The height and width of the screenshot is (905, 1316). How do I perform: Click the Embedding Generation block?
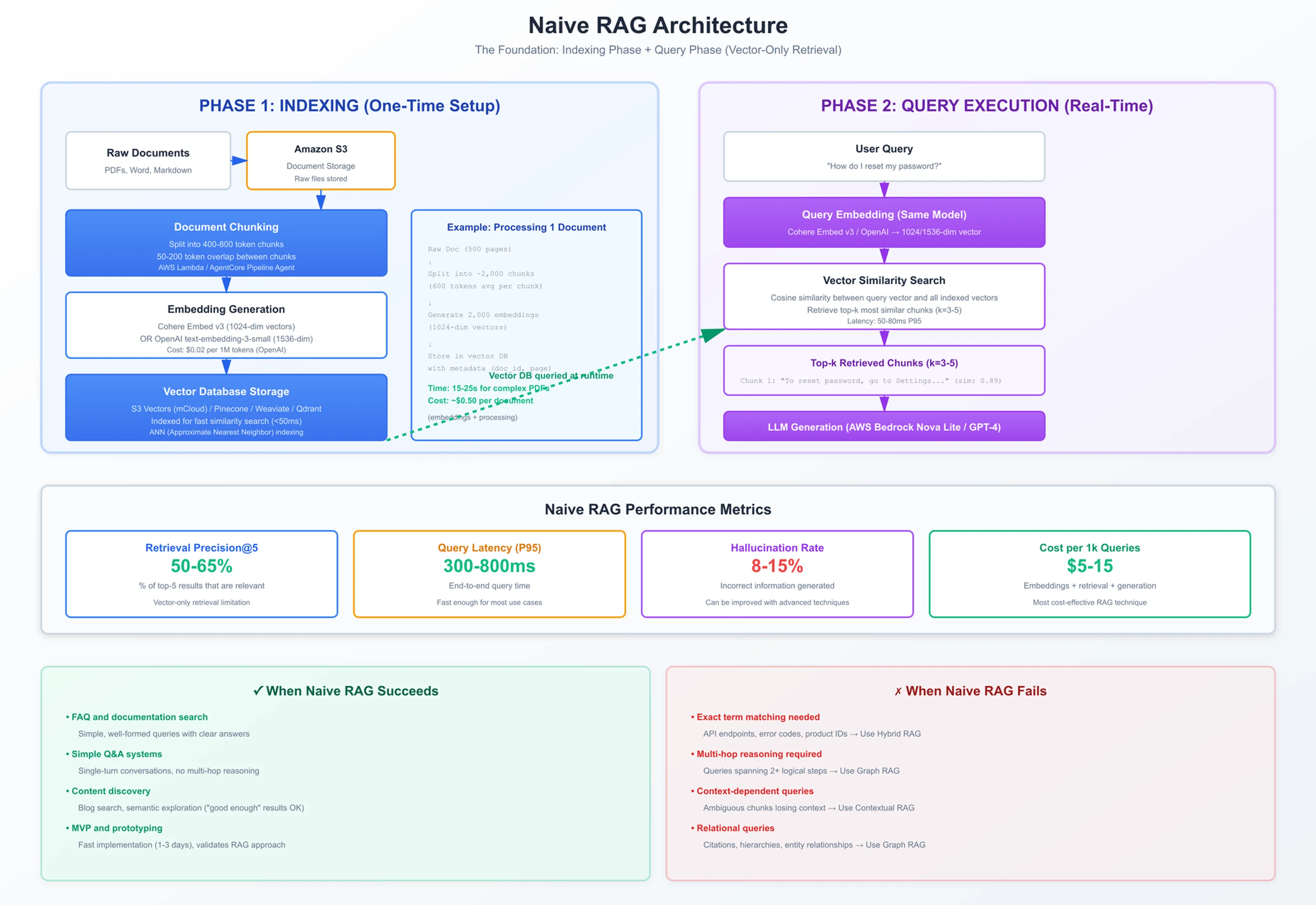[226, 325]
